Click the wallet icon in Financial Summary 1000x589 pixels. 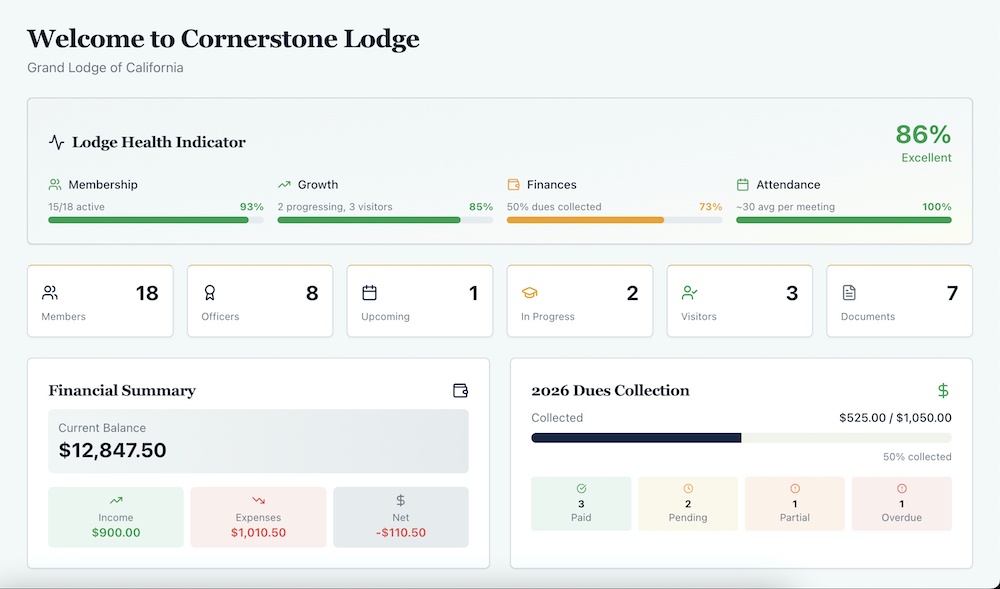click(459, 390)
